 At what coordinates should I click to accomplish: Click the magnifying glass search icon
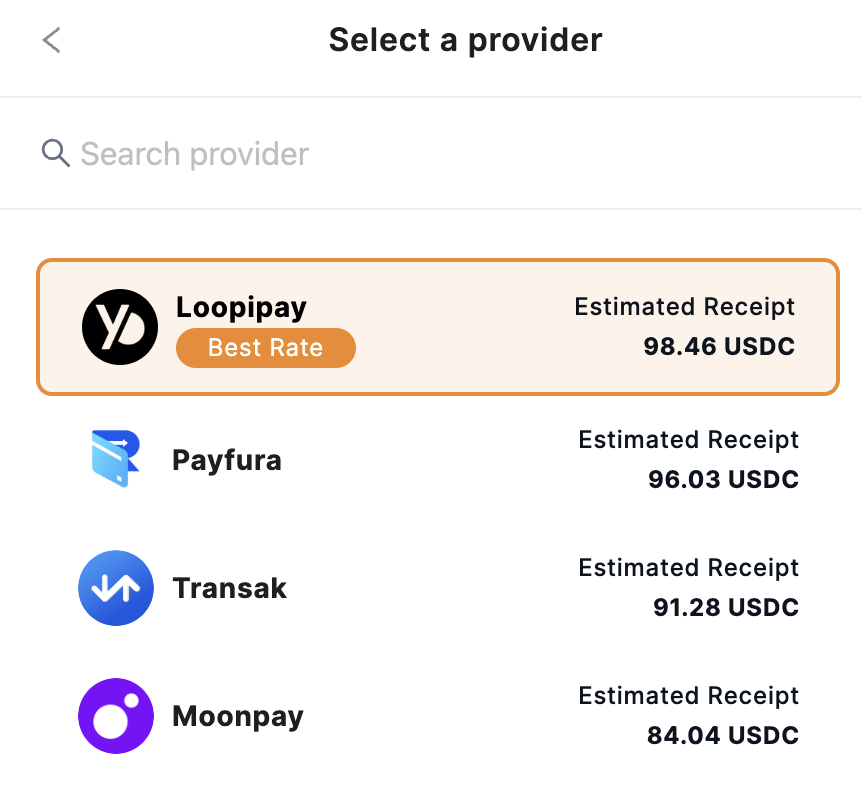pyautogui.click(x=55, y=153)
